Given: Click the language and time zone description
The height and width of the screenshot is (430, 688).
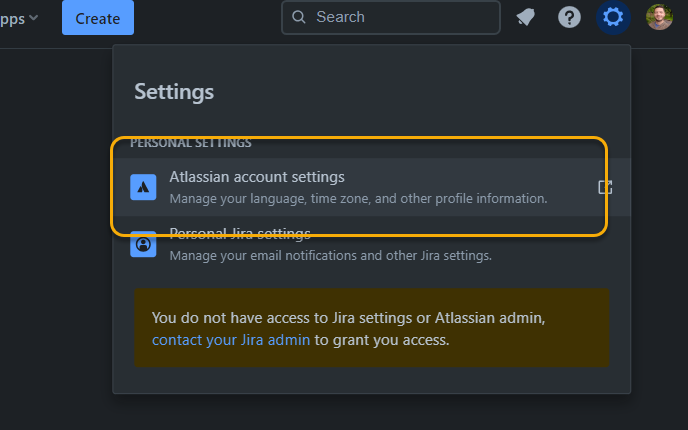Looking at the screenshot, I should coord(358,198).
